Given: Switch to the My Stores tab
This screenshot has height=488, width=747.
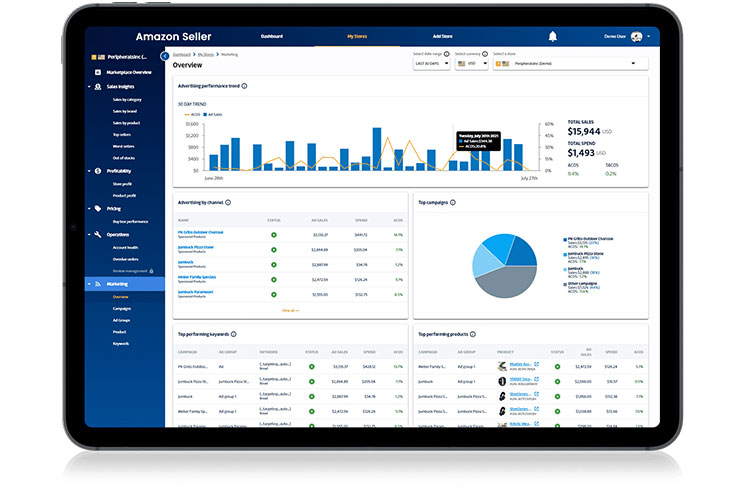Looking at the screenshot, I should point(357,36).
